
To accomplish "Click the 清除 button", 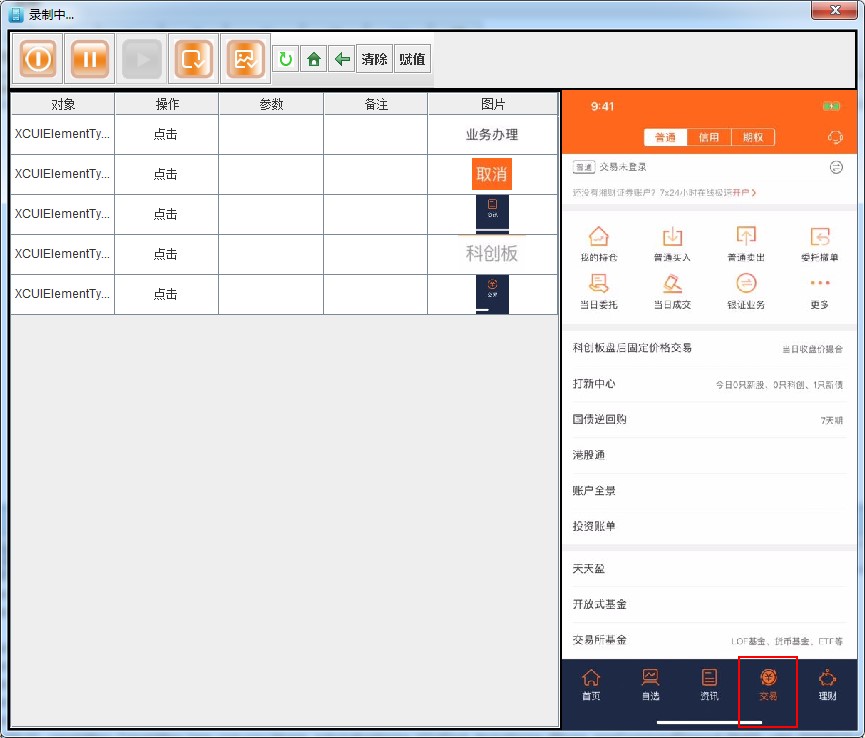I will 374,60.
